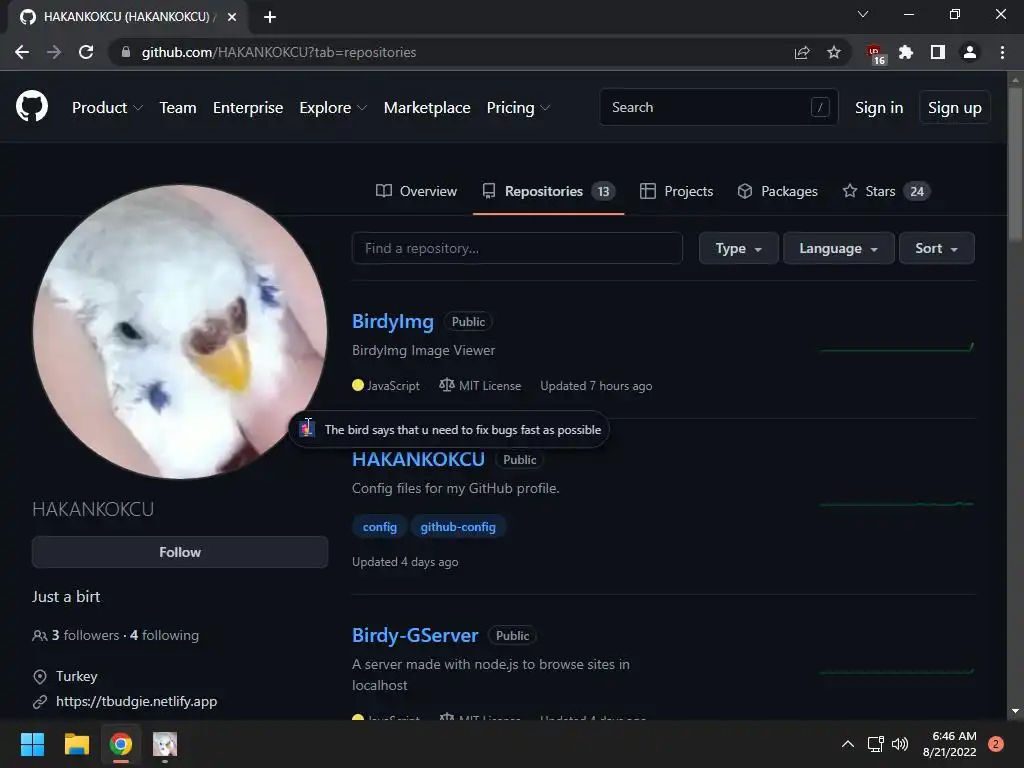1024x768 pixels.
Task: Click the padlock site info icon
Action: 126,52
